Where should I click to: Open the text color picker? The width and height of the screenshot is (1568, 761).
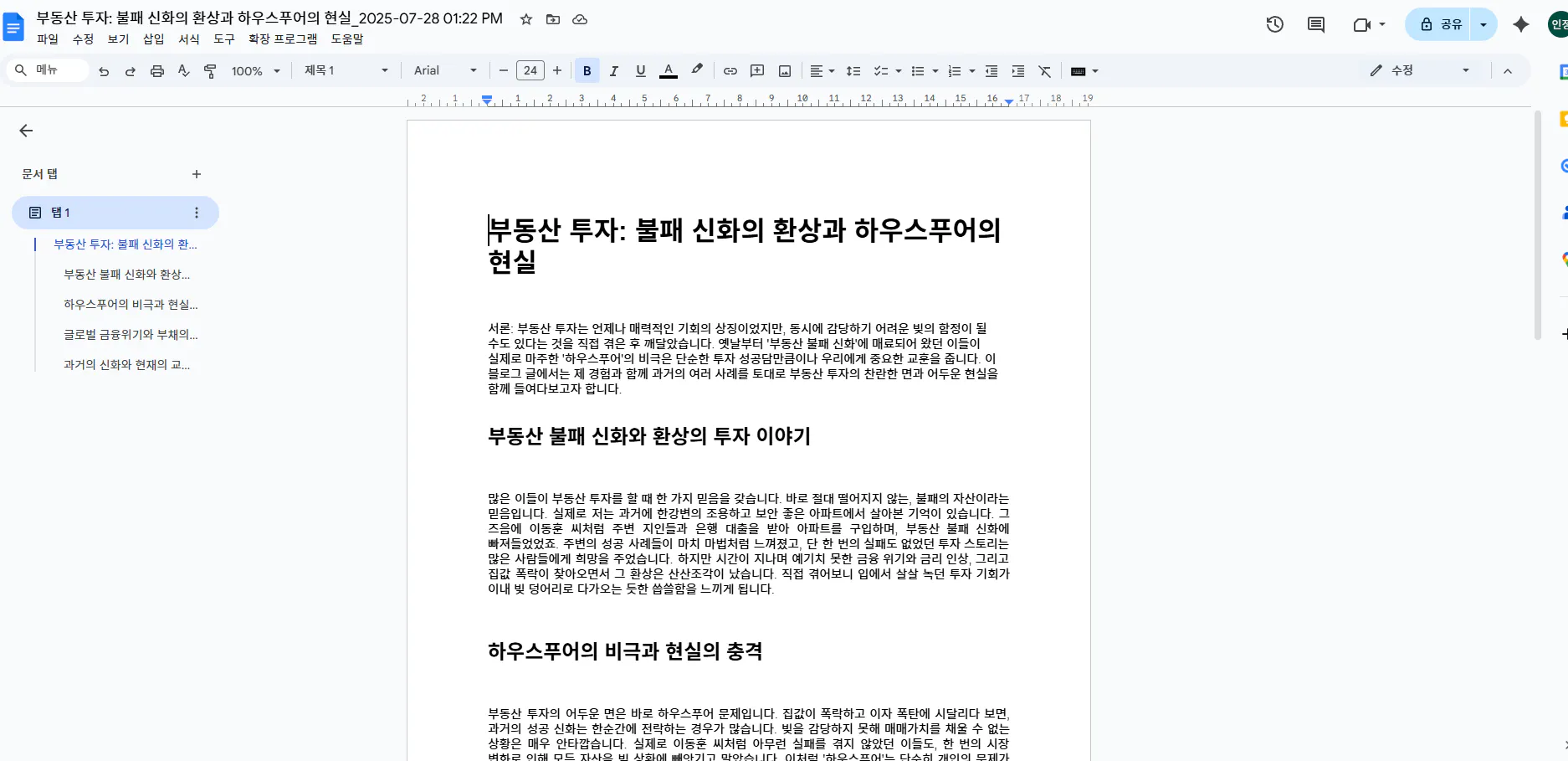click(x=668, y=70)
